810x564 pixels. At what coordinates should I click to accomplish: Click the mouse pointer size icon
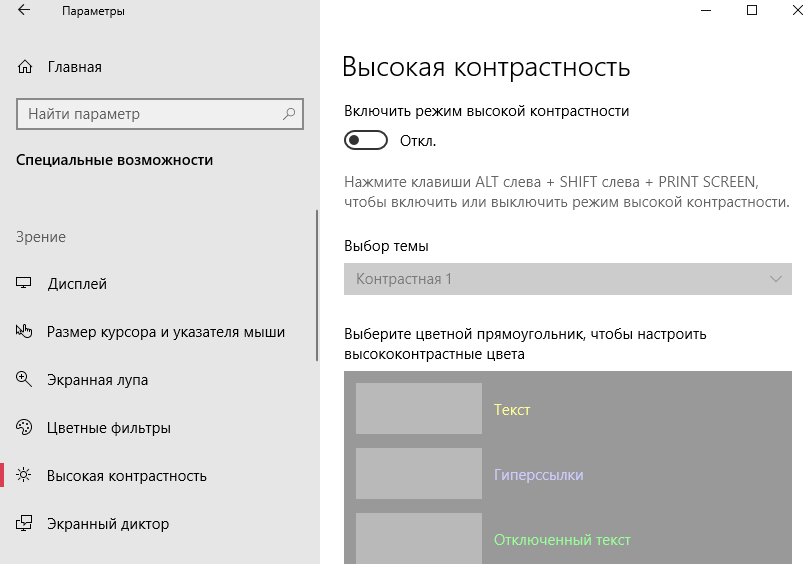pos(25,332)
